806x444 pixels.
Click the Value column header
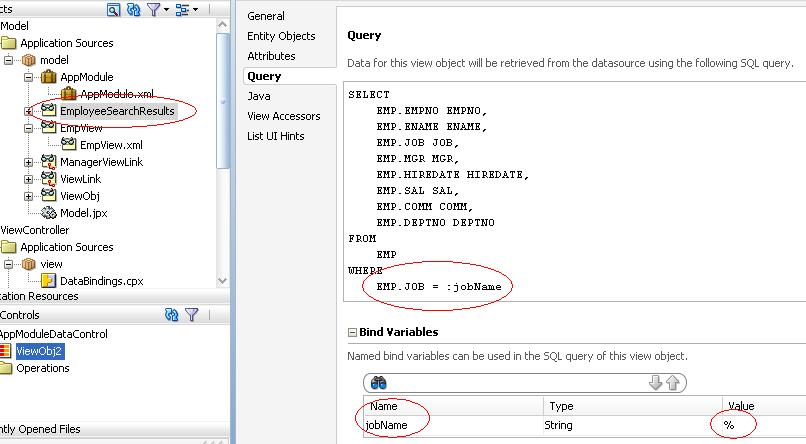pyautogui.click(x=764, y=406)
